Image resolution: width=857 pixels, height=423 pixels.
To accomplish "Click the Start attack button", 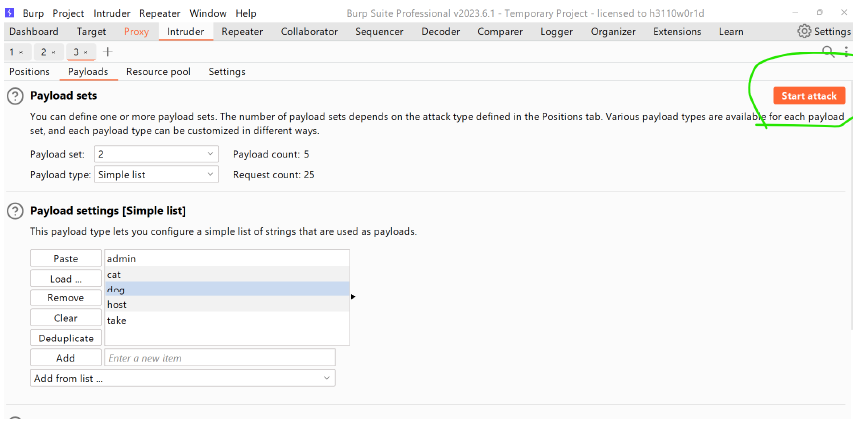I will [809, 96].
